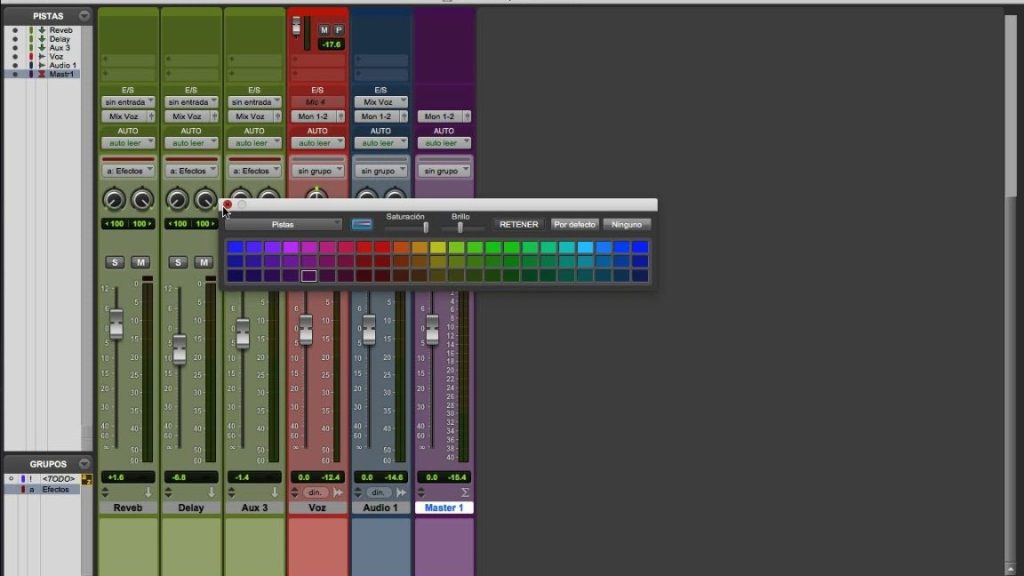Click the left pan knob on Reveb

point(114,200)
